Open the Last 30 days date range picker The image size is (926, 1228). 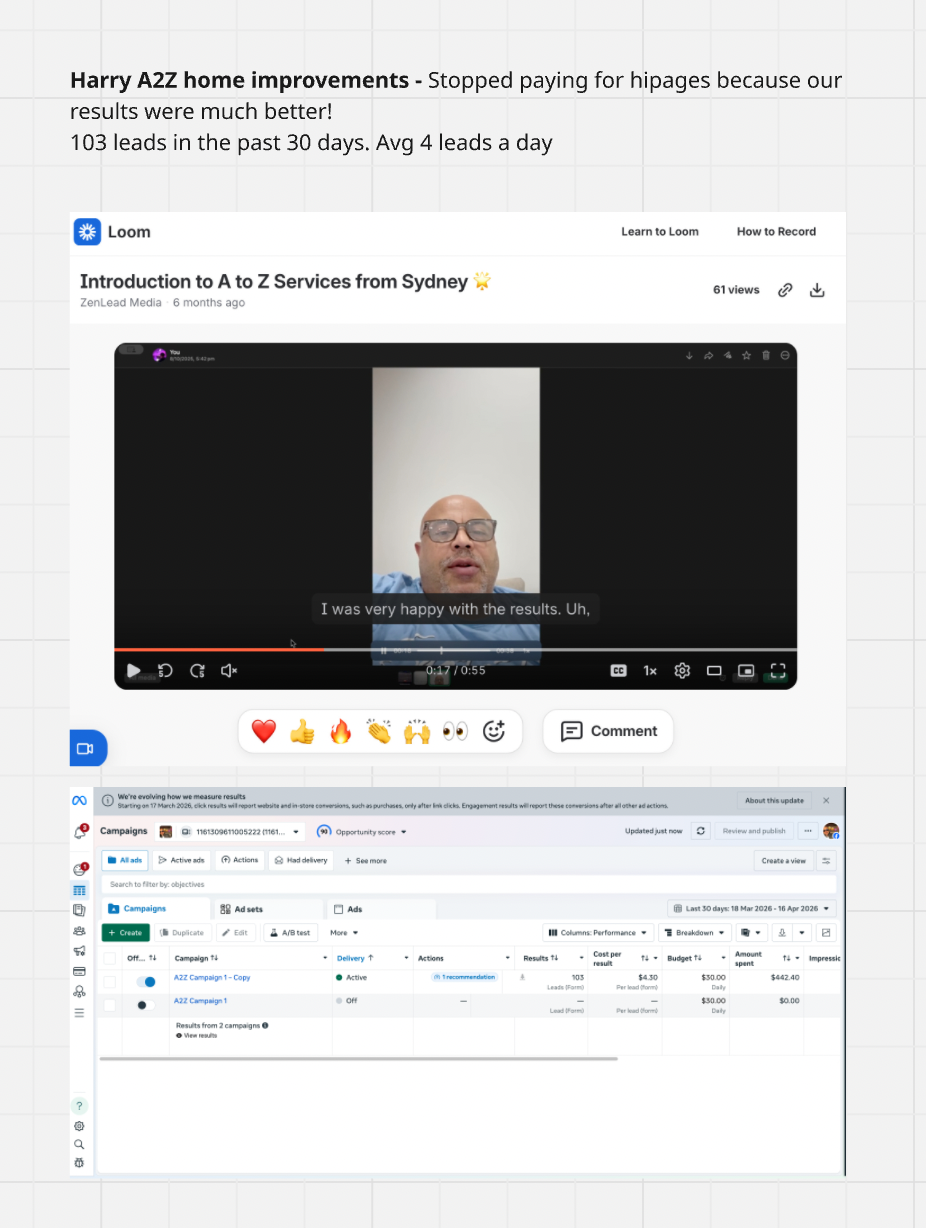752,909
